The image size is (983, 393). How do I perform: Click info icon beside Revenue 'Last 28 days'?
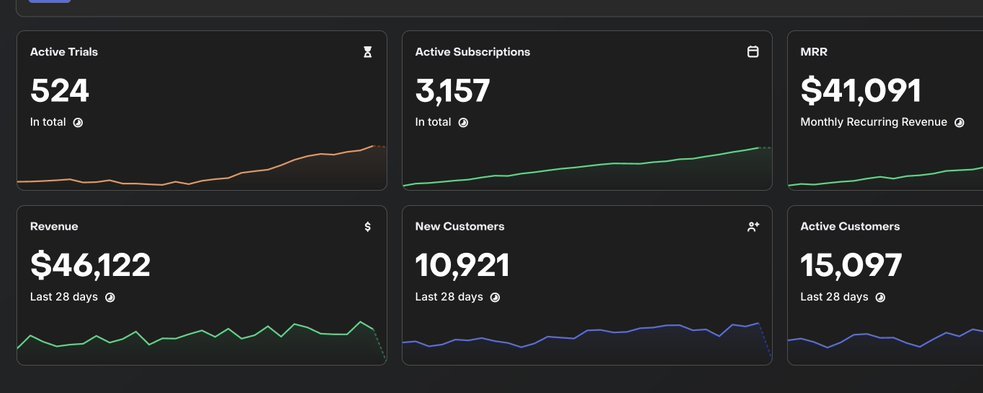(x=110, y=297)
